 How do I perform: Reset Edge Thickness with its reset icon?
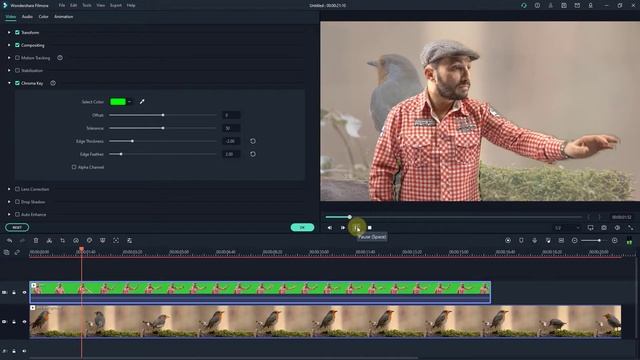tap(253, 141)
